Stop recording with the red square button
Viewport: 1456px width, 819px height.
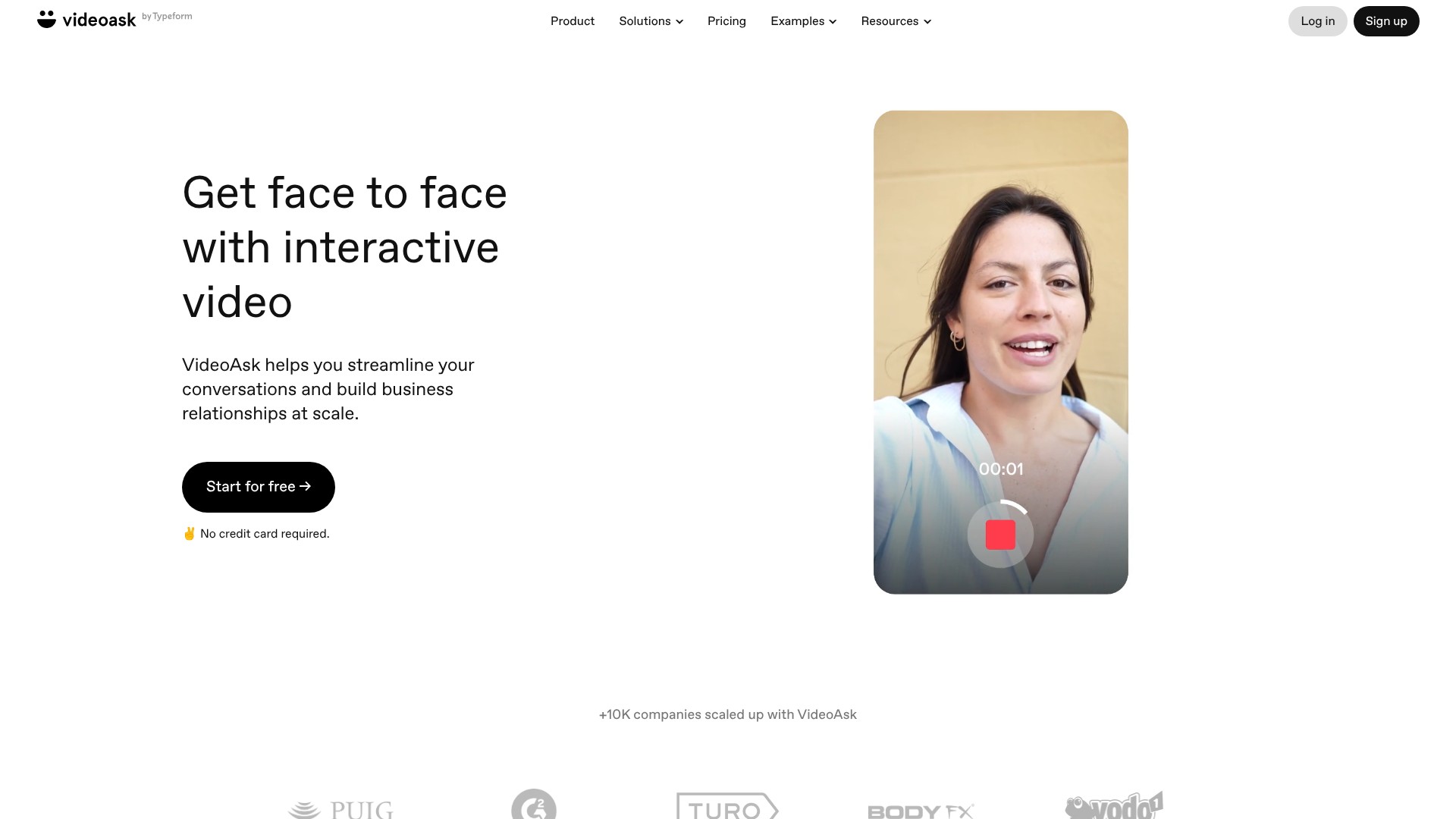[1000, 535]
